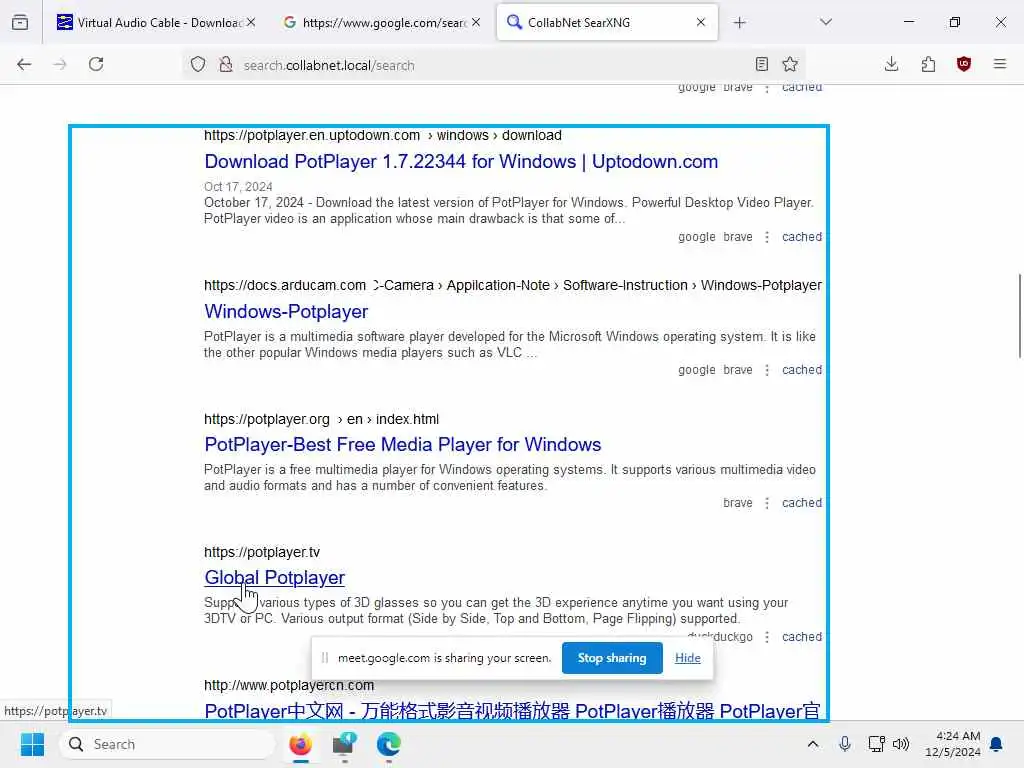Screen dimensions: 1024x768
Task: Click the page vertical scrollbar thumb
Action: point(1019,316)
